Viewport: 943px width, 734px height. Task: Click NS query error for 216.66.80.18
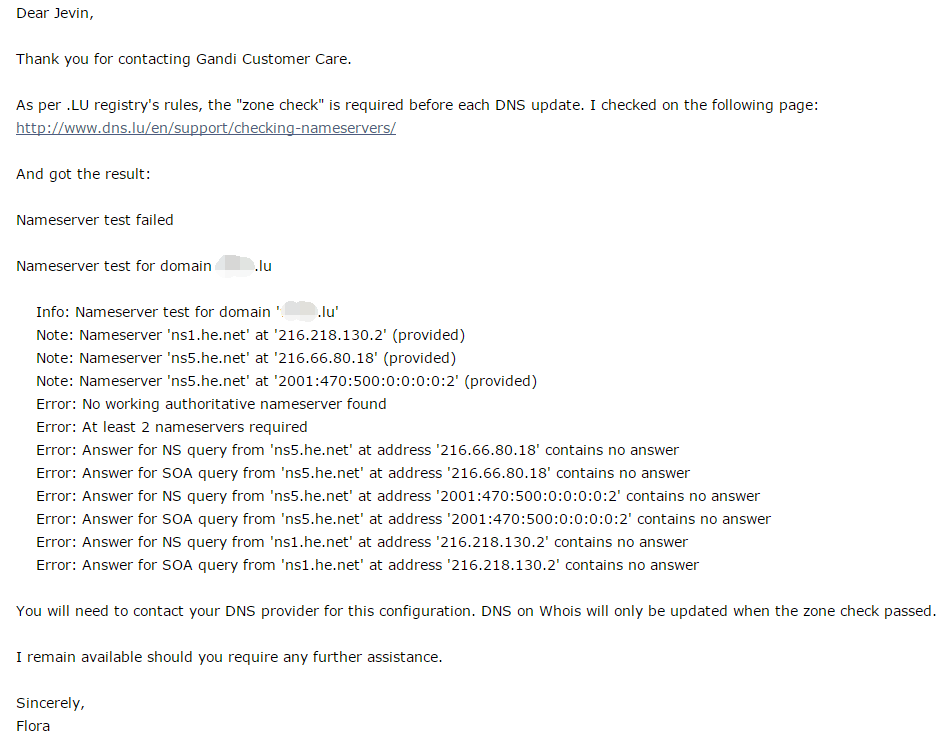(357, 450)
